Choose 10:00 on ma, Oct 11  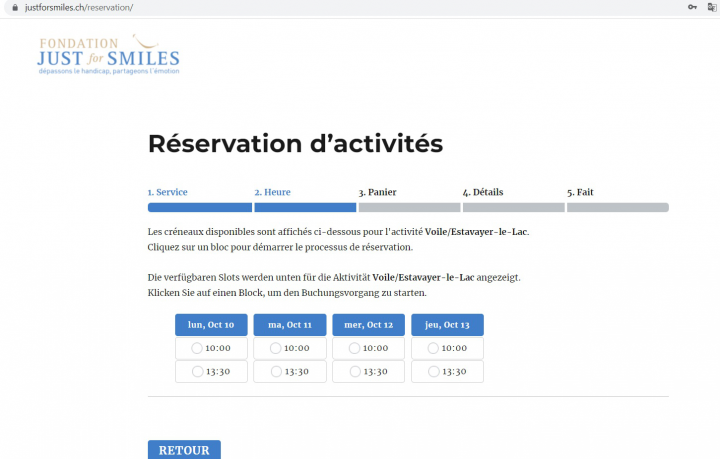click(290, 348)
